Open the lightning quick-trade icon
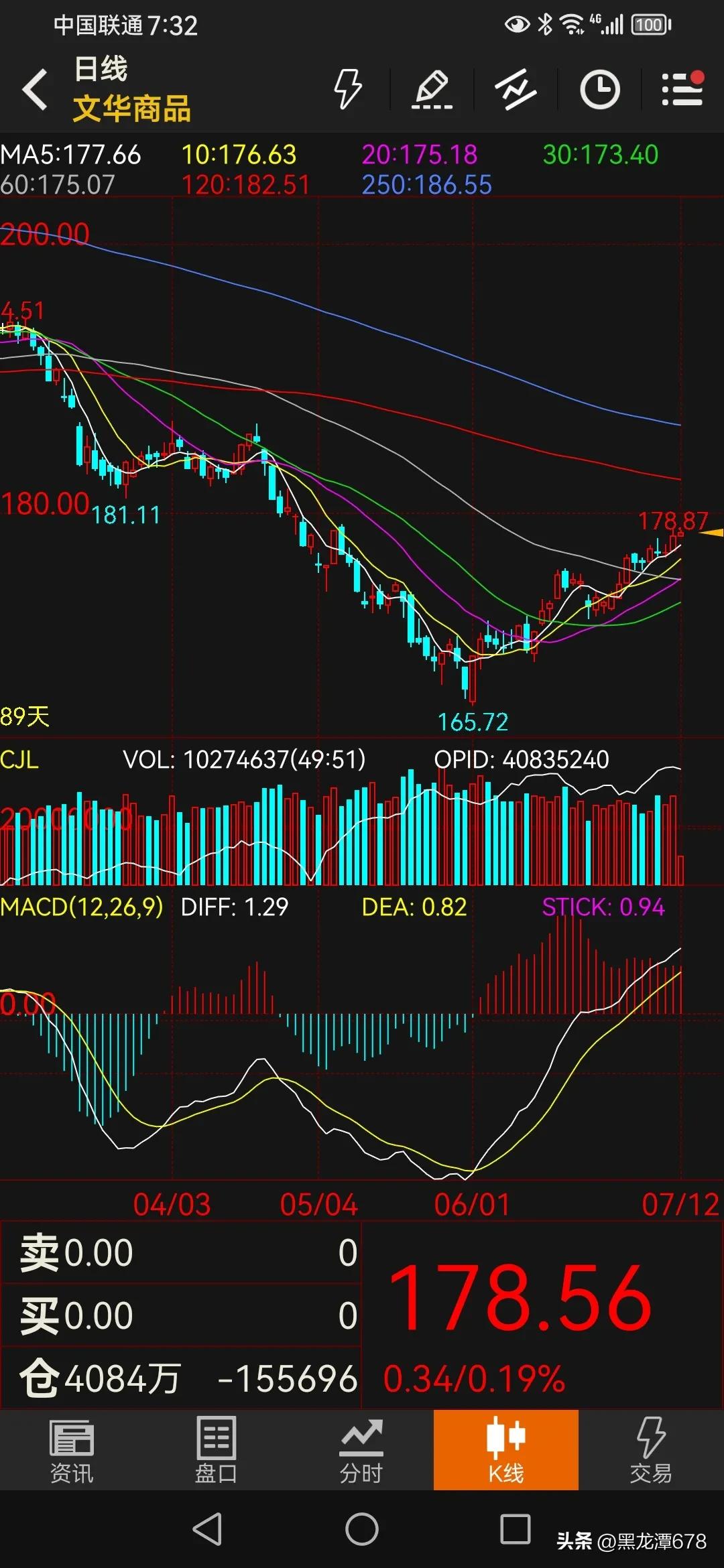 (x=348, y=88)
